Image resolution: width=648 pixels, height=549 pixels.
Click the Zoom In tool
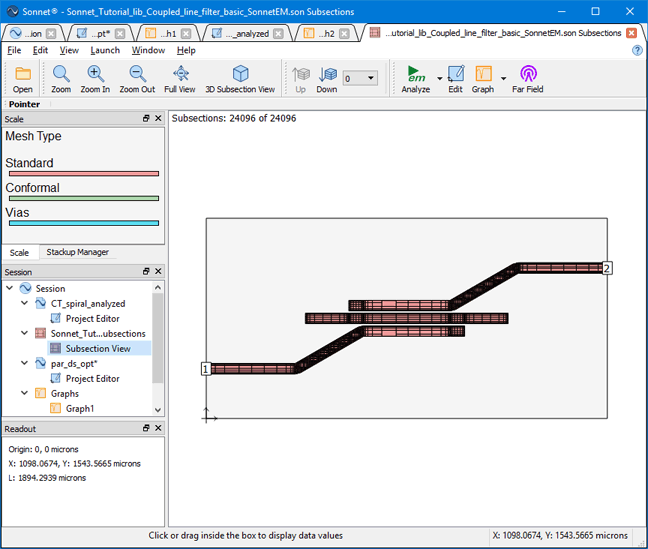pyautogui.click(x=95, y=79)
